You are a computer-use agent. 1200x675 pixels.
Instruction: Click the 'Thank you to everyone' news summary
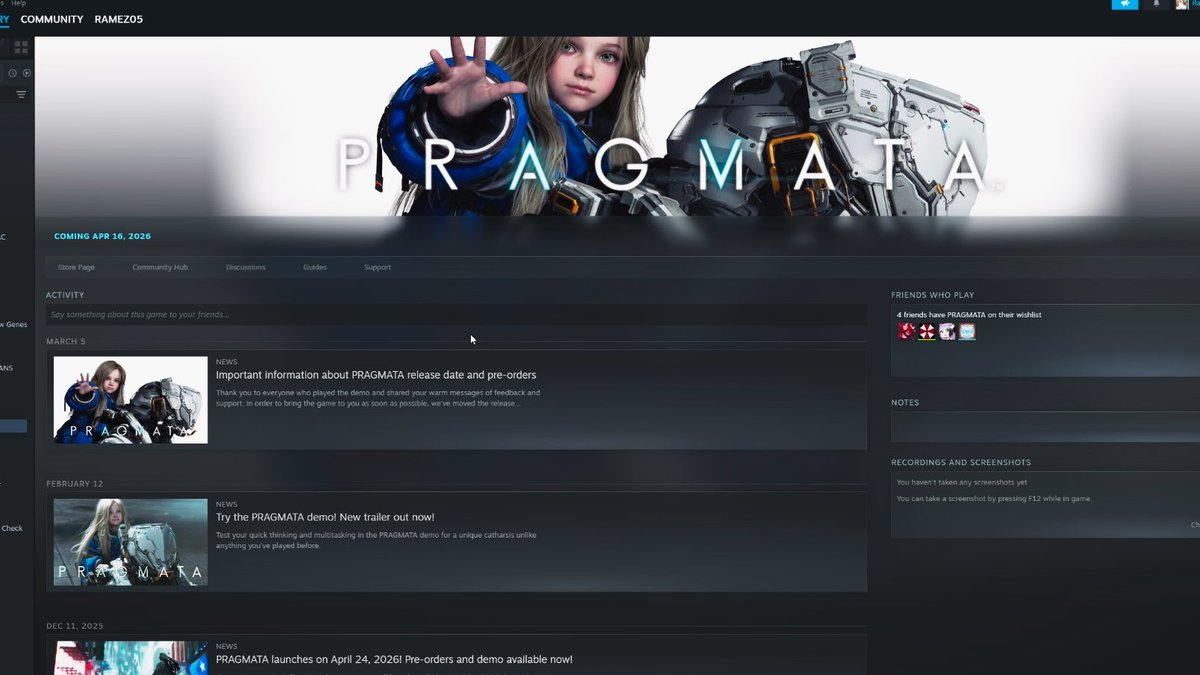point(378,398)
